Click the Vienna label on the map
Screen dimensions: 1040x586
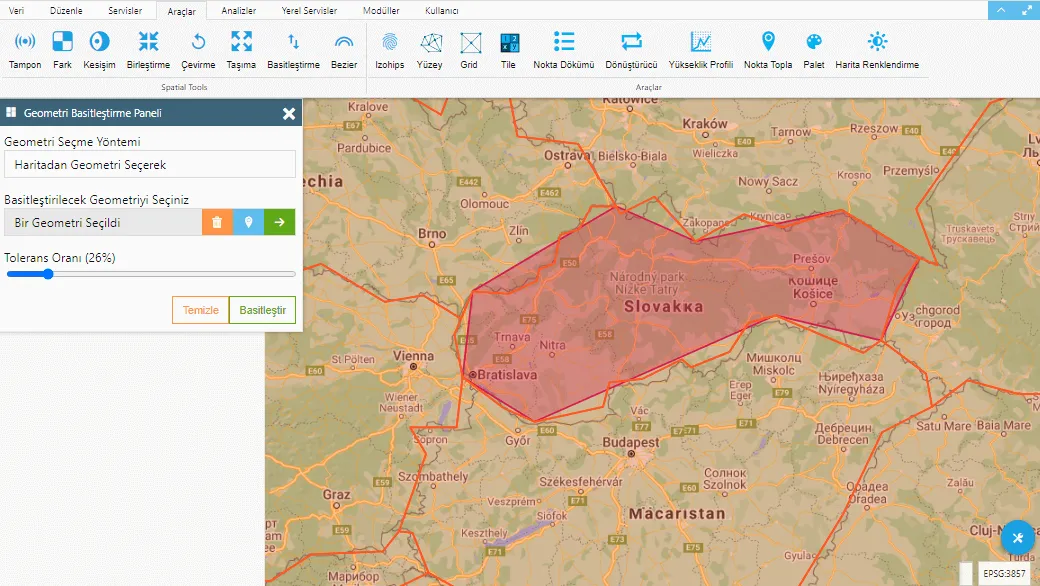click(413, 356)
